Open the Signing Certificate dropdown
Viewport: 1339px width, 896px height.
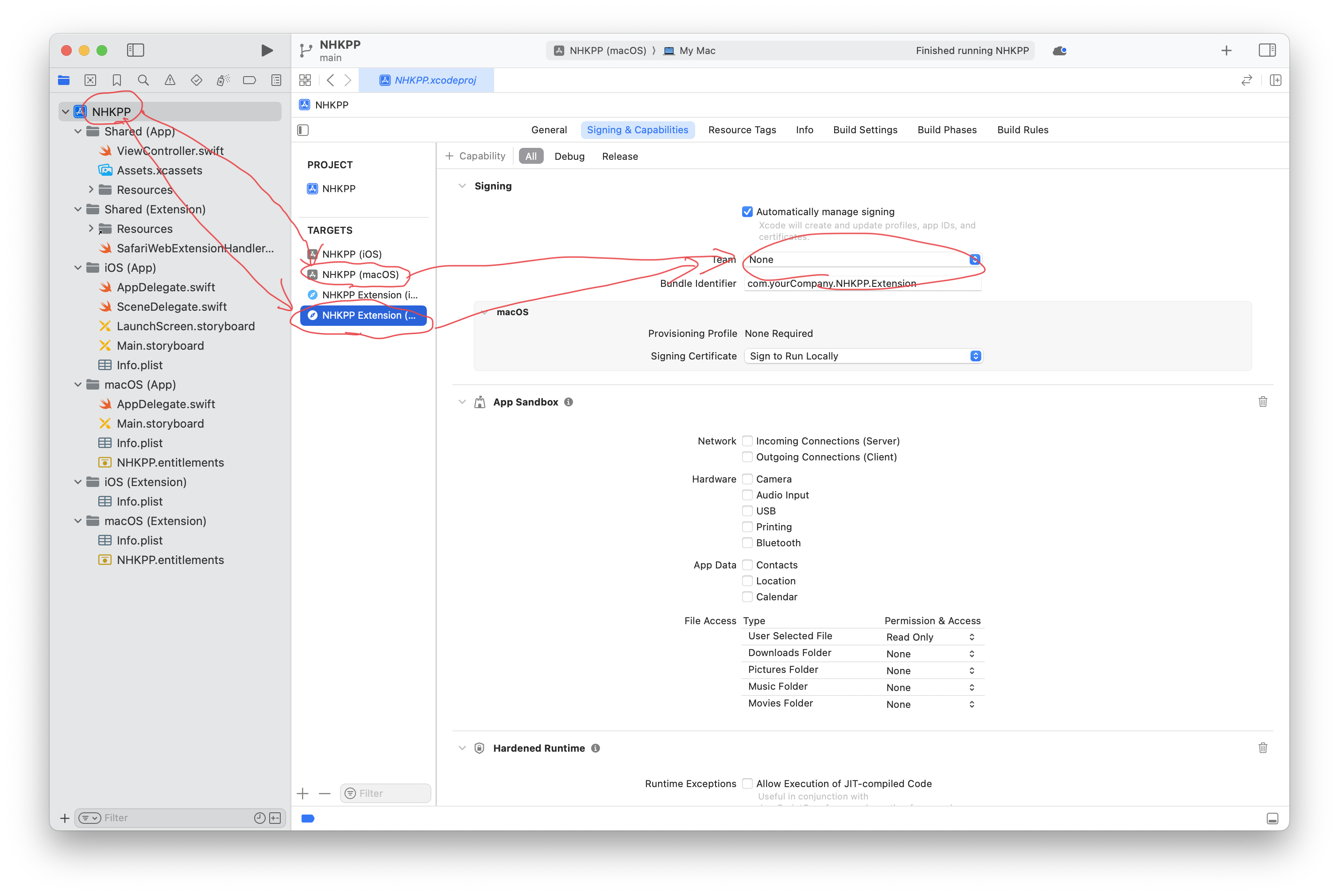tap(863, 356)
